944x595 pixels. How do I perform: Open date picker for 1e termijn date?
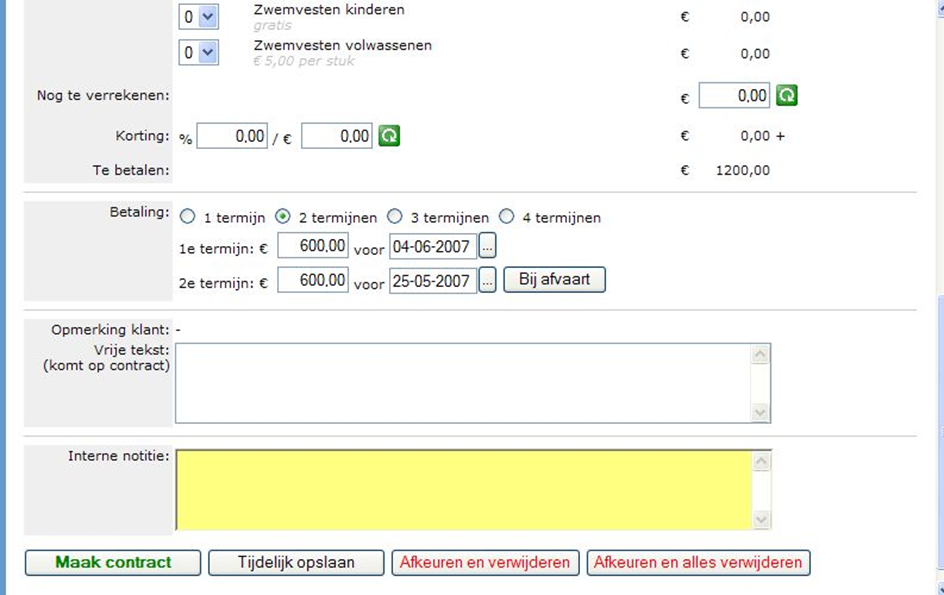click(x=487, y=246)
